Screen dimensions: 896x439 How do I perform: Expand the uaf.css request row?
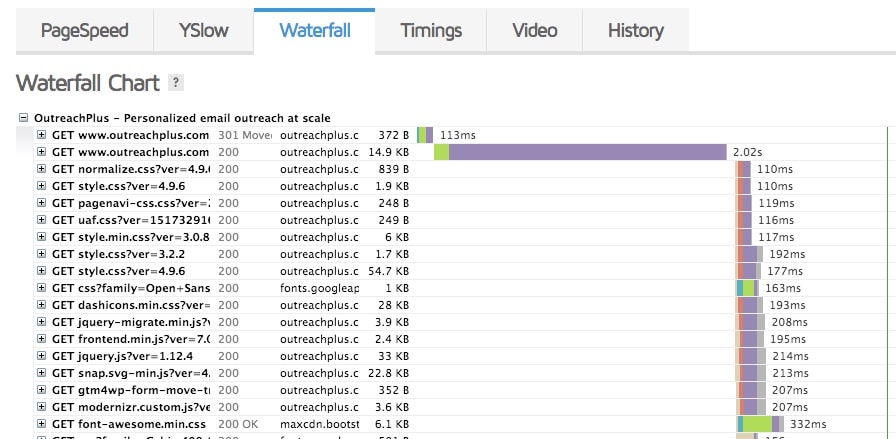point(42,220)
